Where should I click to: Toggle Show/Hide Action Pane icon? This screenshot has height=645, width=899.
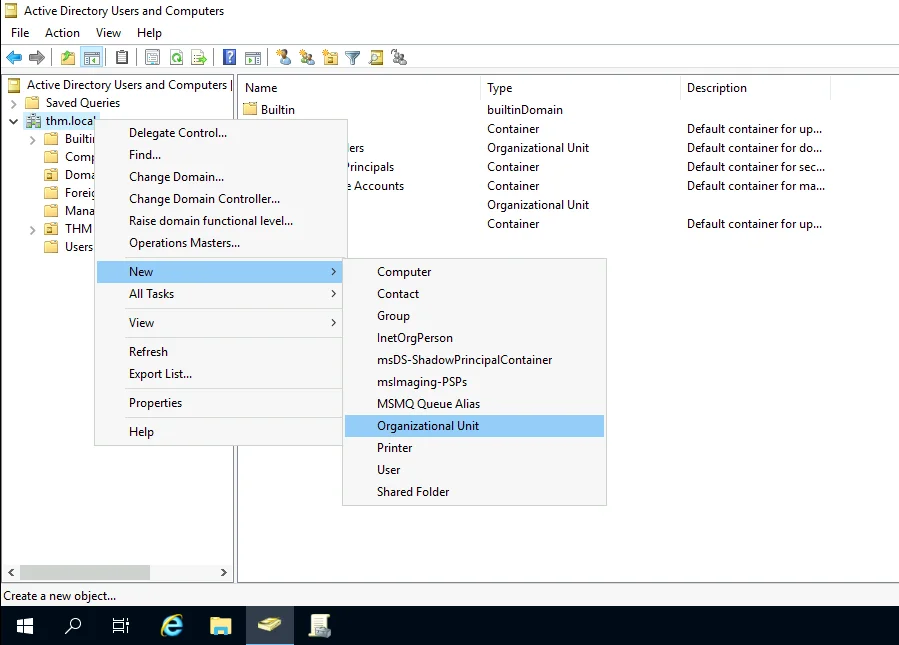253,57
